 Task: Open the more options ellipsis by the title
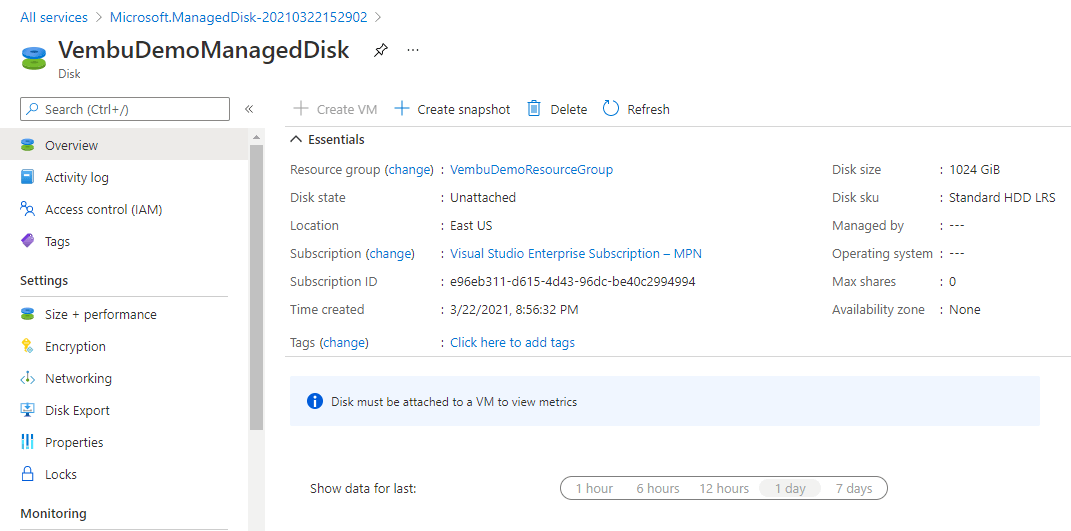click(413, 50)
